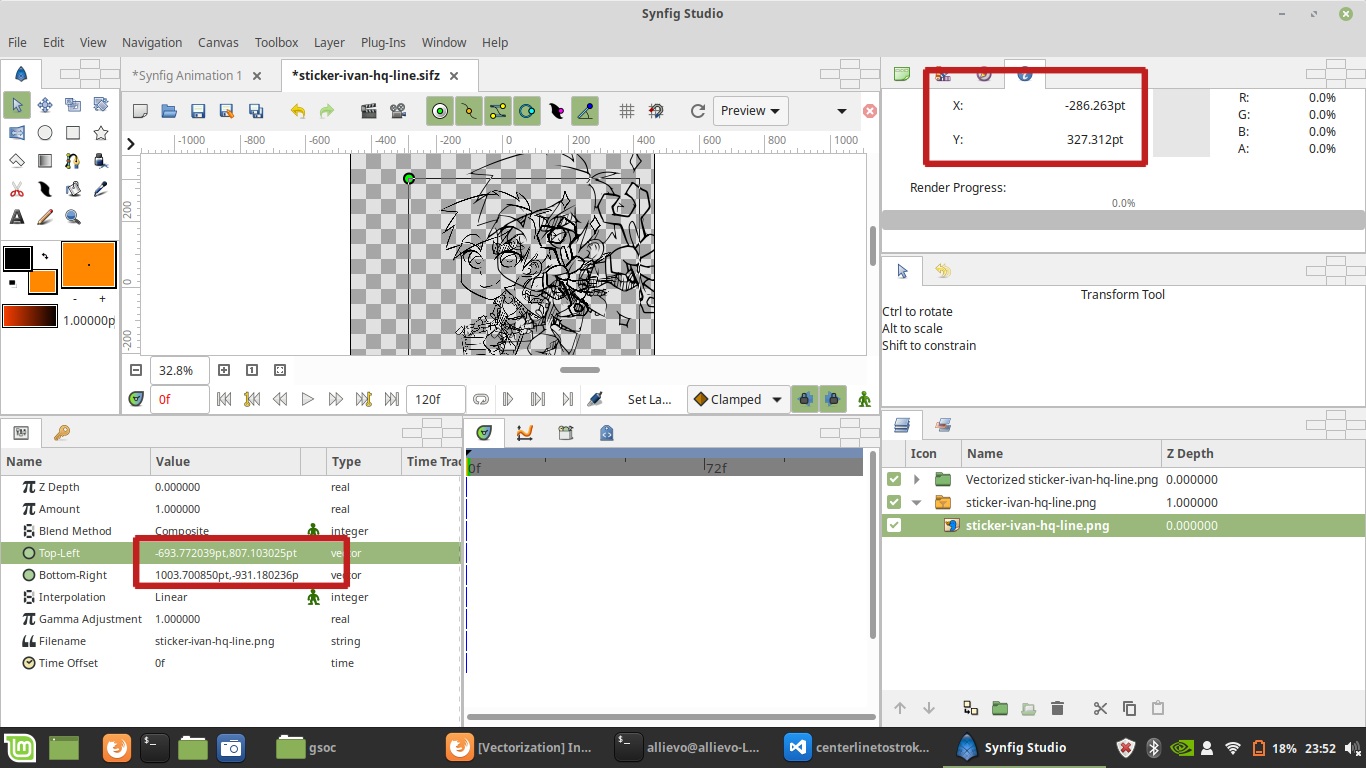Select the Zoom tool in the toolbox

(x=73, y=216)
